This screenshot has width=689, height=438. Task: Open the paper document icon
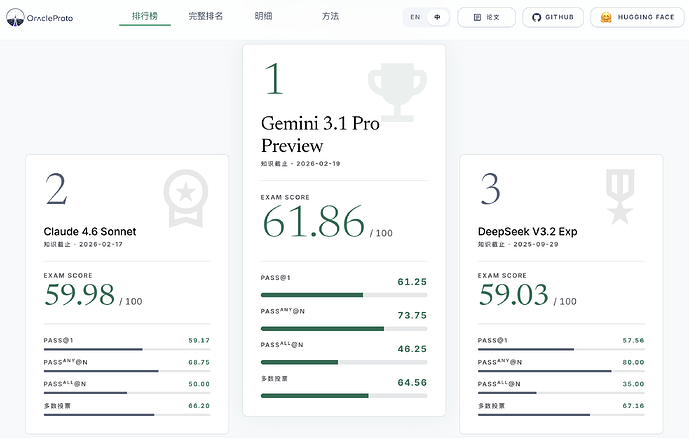(477, 17)
